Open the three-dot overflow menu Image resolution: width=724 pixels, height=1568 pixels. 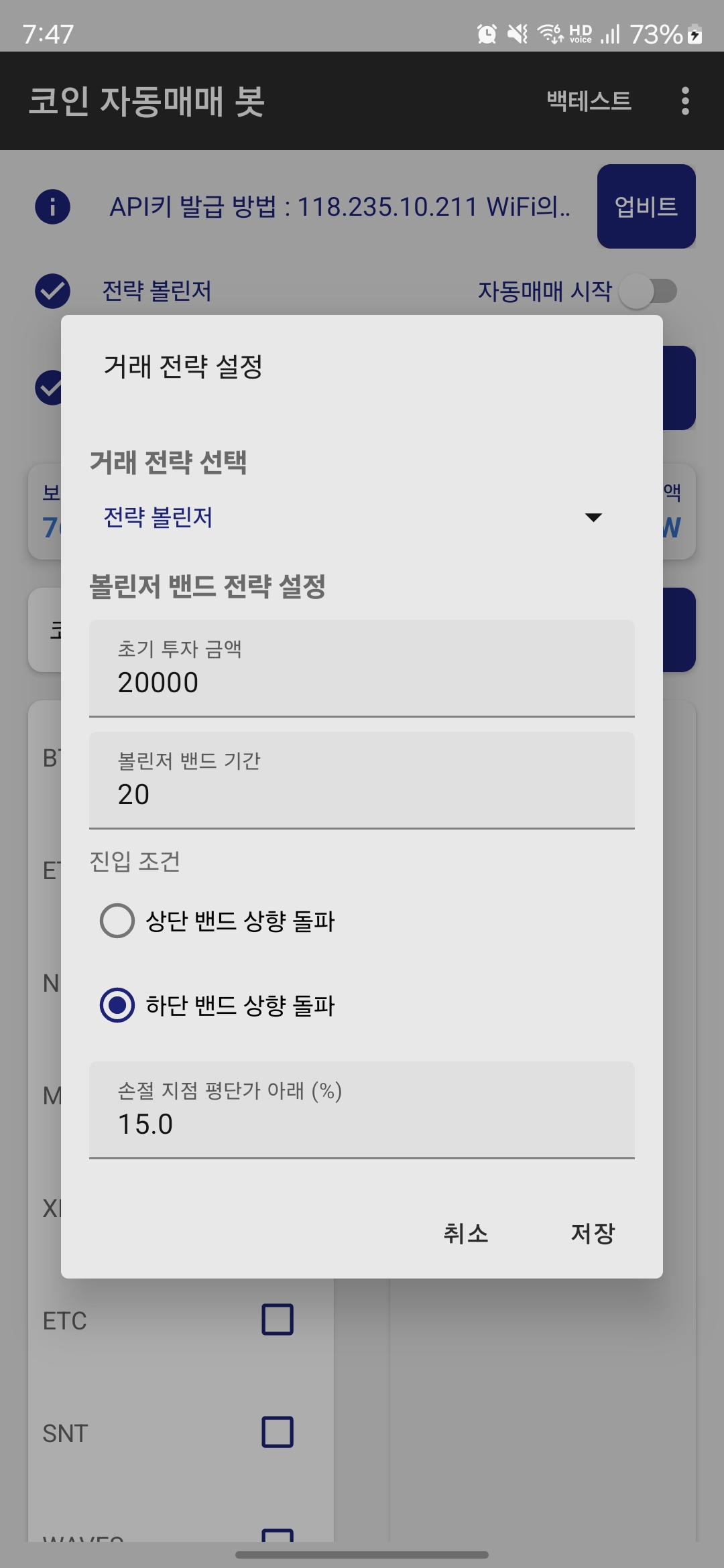pos(684,101)
